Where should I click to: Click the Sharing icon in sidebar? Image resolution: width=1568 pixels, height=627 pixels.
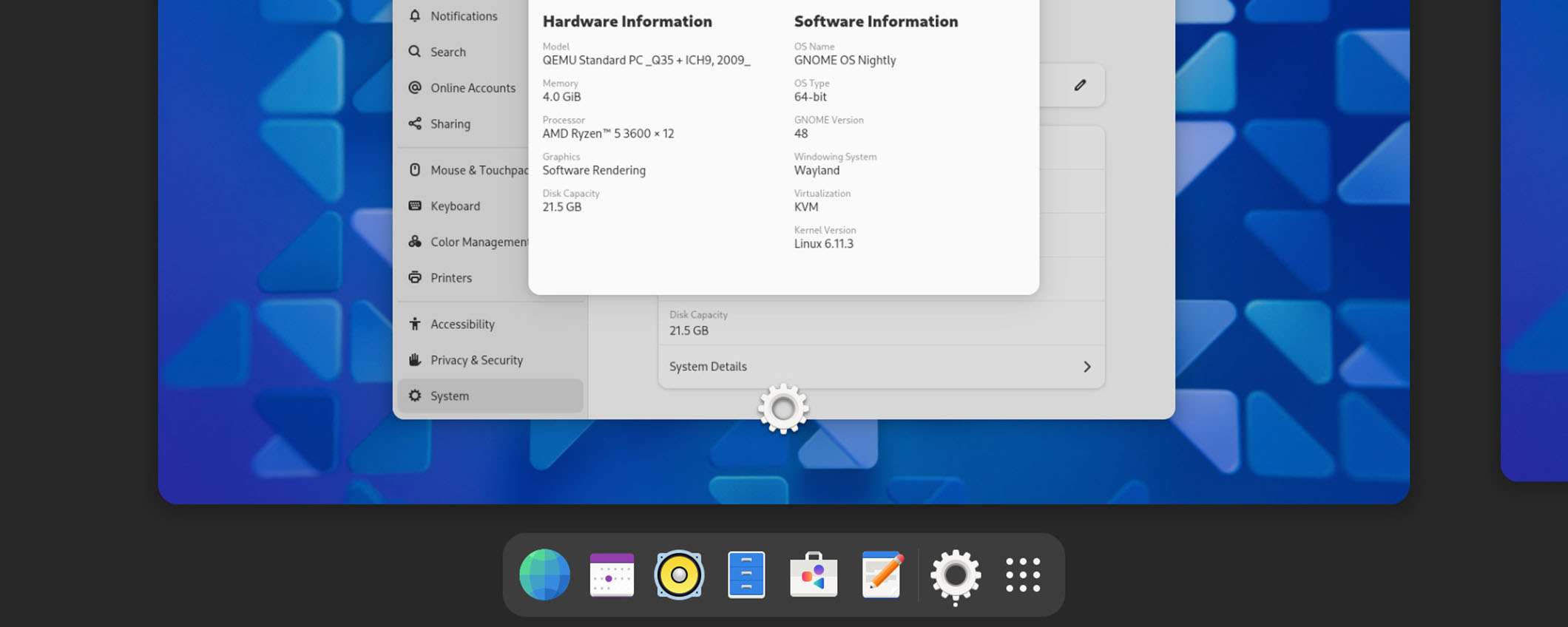pyautogui.click(x=415, y=123)
